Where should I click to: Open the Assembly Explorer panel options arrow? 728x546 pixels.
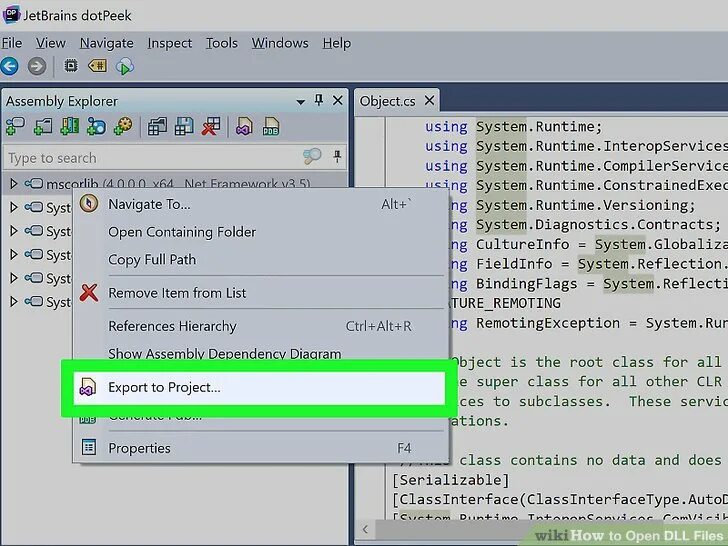tap(301, 102)
